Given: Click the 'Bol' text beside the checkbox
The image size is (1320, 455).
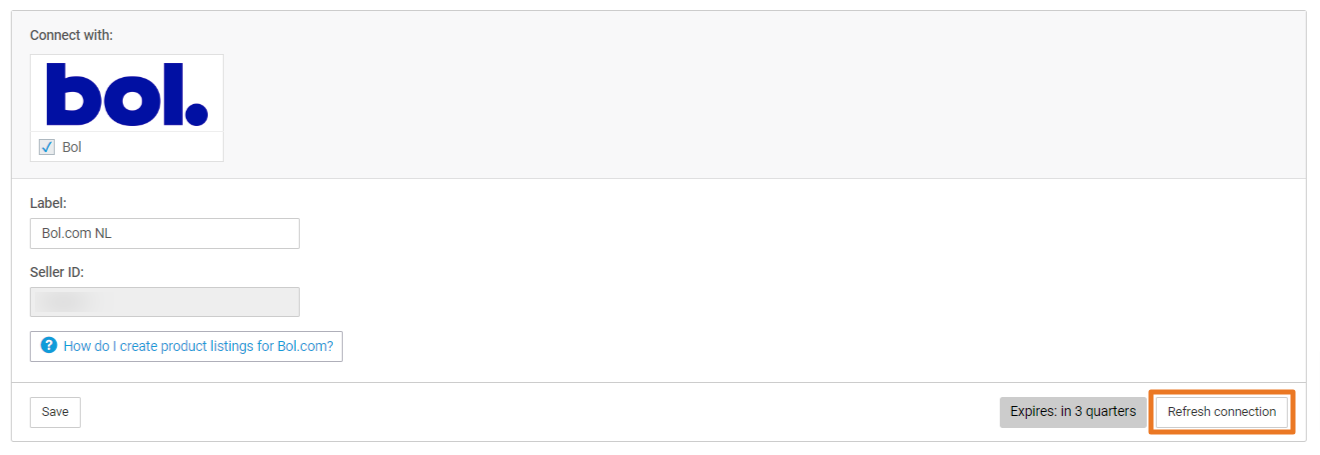Looking at the screenshot, I should point(72,147).
